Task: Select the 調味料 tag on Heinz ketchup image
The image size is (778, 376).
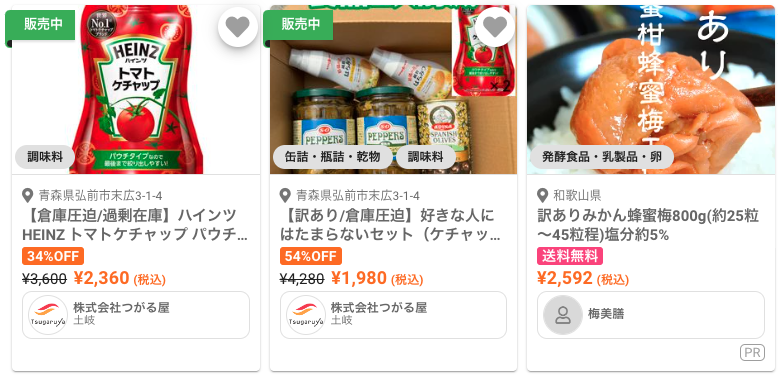Action: (x=45, y=157)
